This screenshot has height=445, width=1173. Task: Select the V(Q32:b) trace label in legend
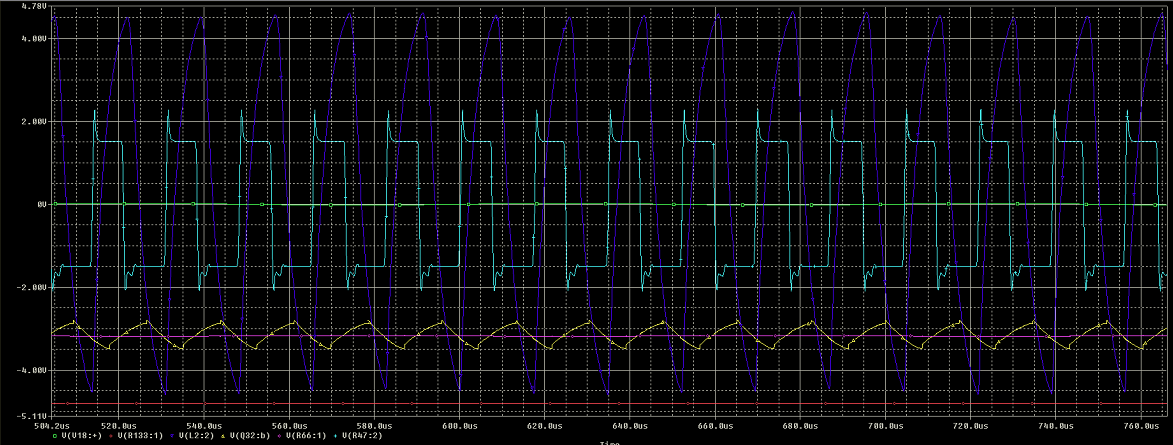tap(250, 436)
